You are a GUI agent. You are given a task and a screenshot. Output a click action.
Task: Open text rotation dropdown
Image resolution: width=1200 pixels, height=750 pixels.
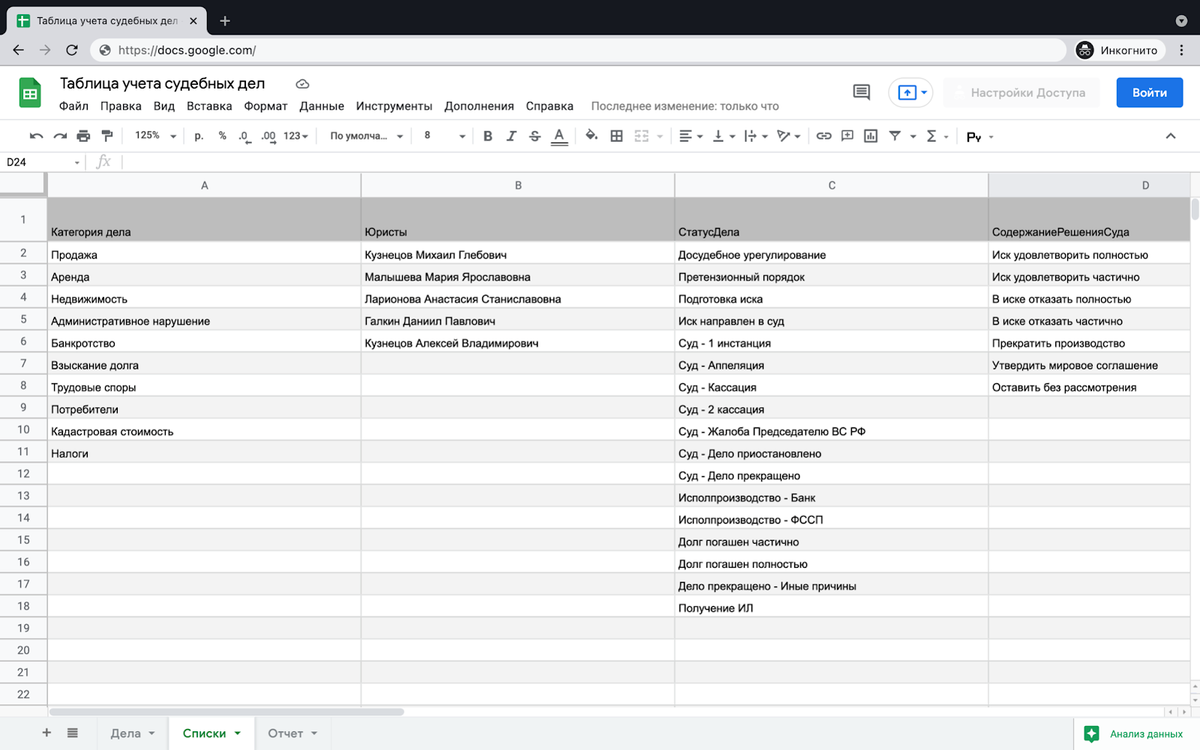[790, 136]
